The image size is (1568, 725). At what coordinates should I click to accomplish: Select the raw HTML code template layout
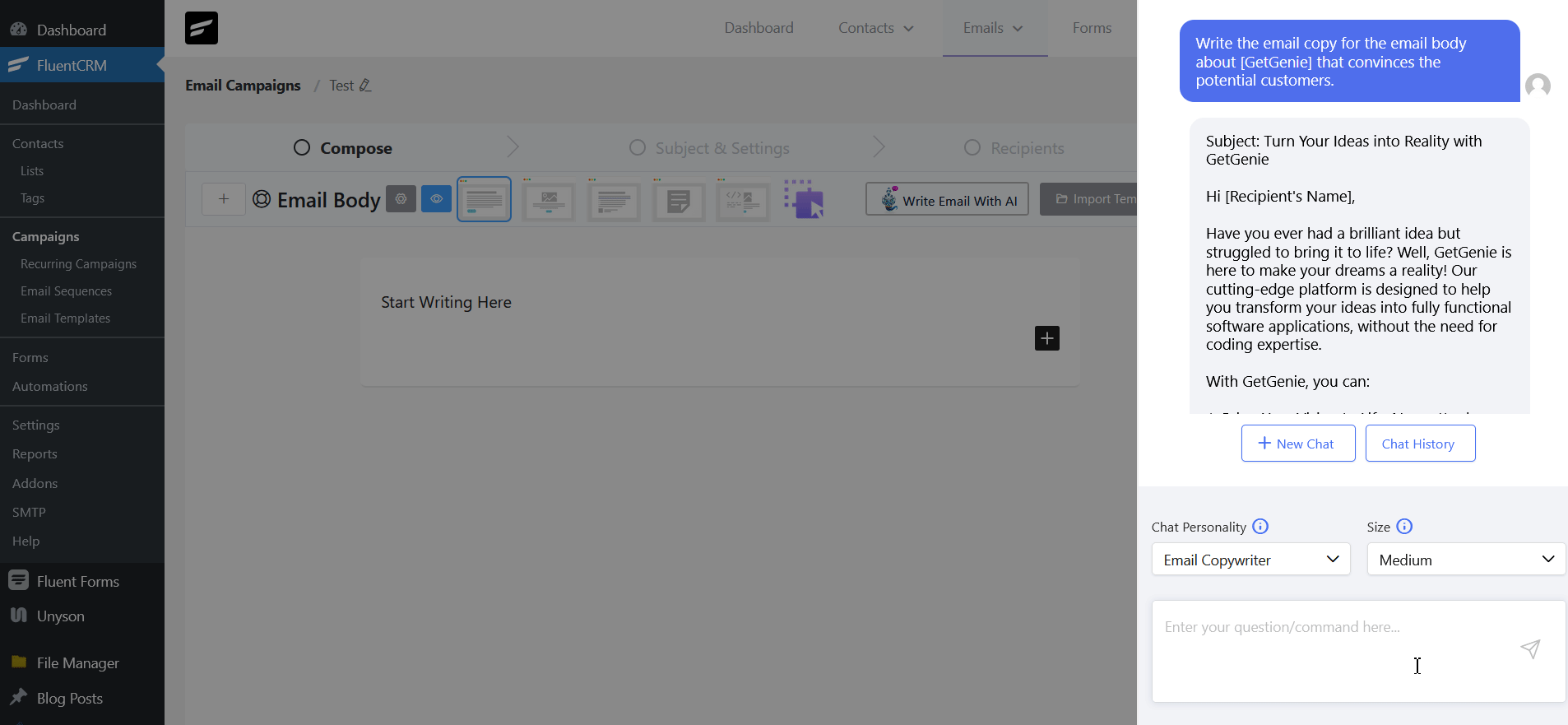click(x=744, y=200)
